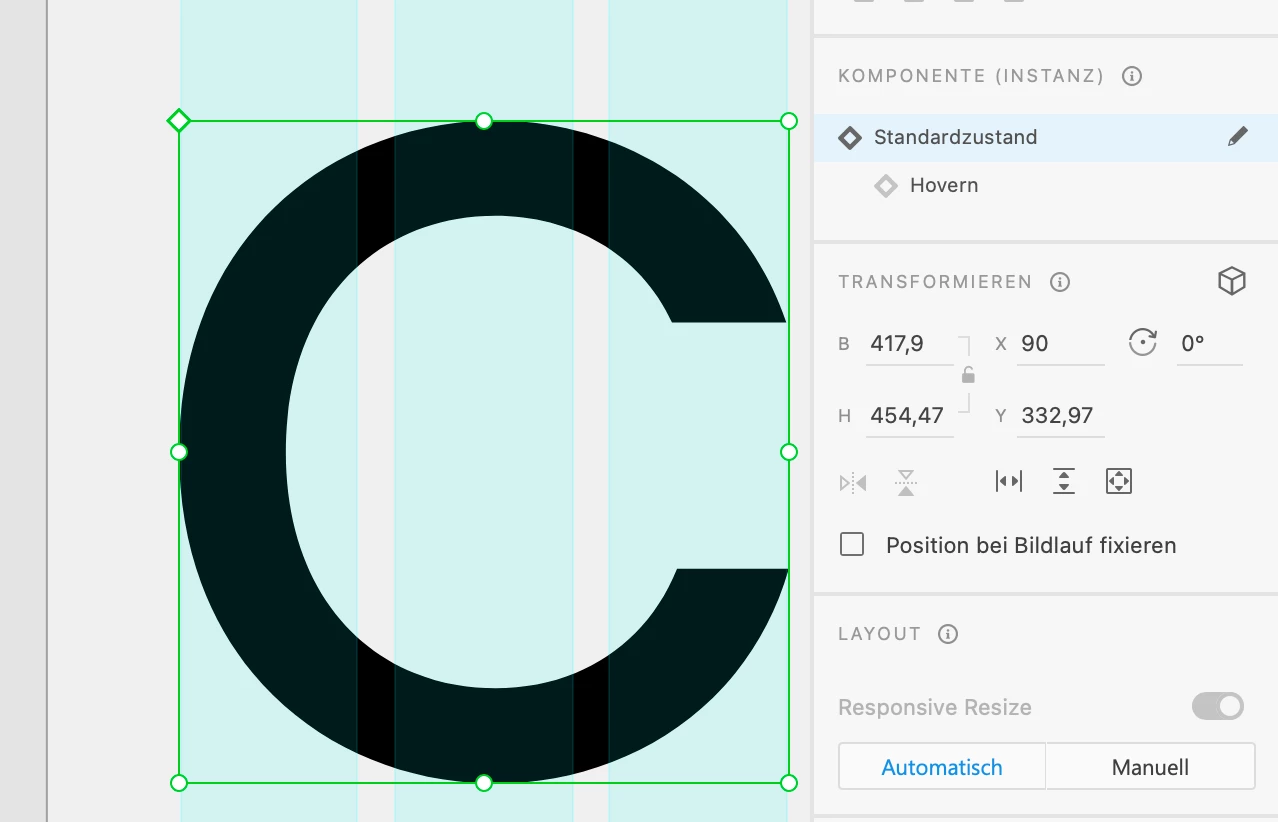The width and height of the screenshot is (1278, 822).
Task: Click the fixed height constraint icon
Action: pyautogui.click(x=1064, y=482)
